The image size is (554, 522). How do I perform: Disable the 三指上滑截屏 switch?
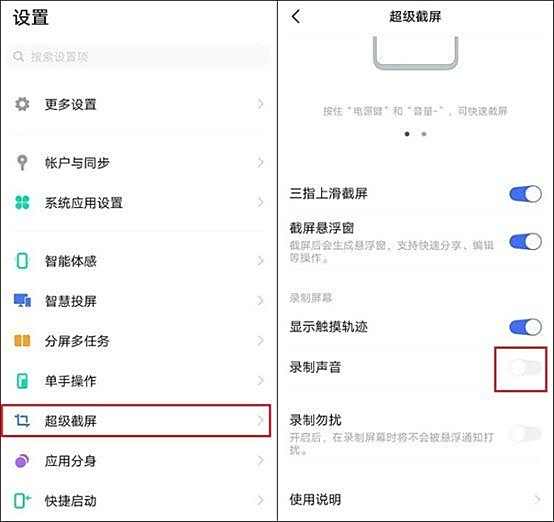525,194
